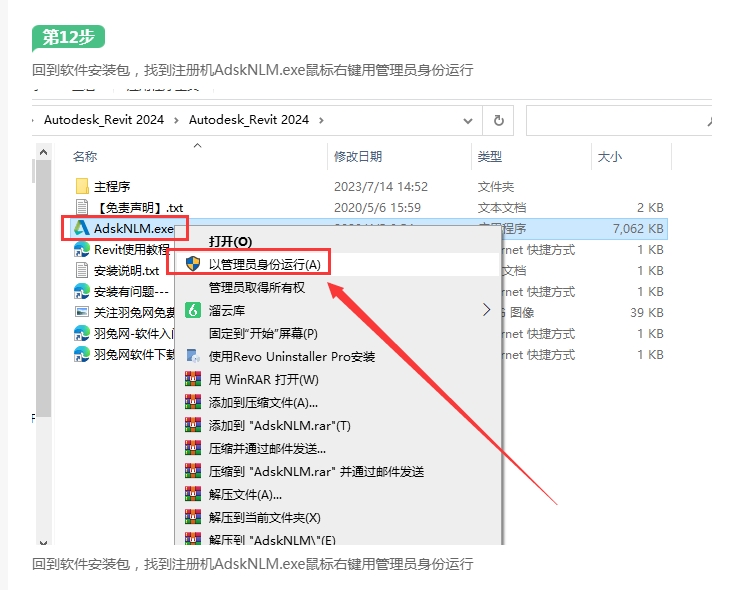Click second Autodesk_Revit 2024 breadcrumb
This screenshot has height=590, width=747.
(x=249, y=120)
